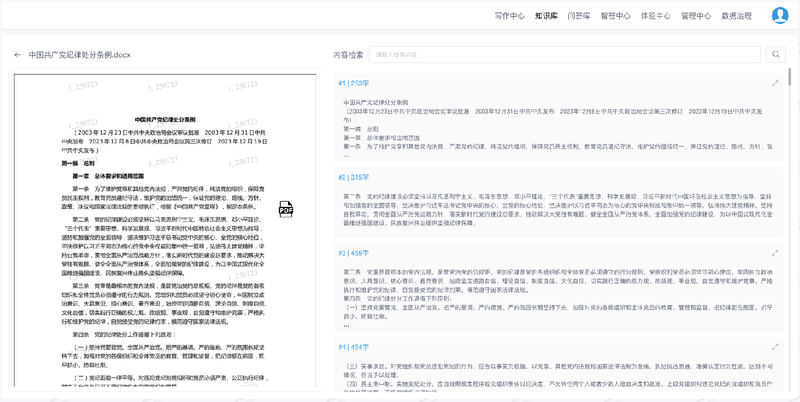The width and height of the screenshot is (800, 402).
Task: Navigate to 数据治理 in the top bar
Action: pyautogui.click(x=736, y=16)
